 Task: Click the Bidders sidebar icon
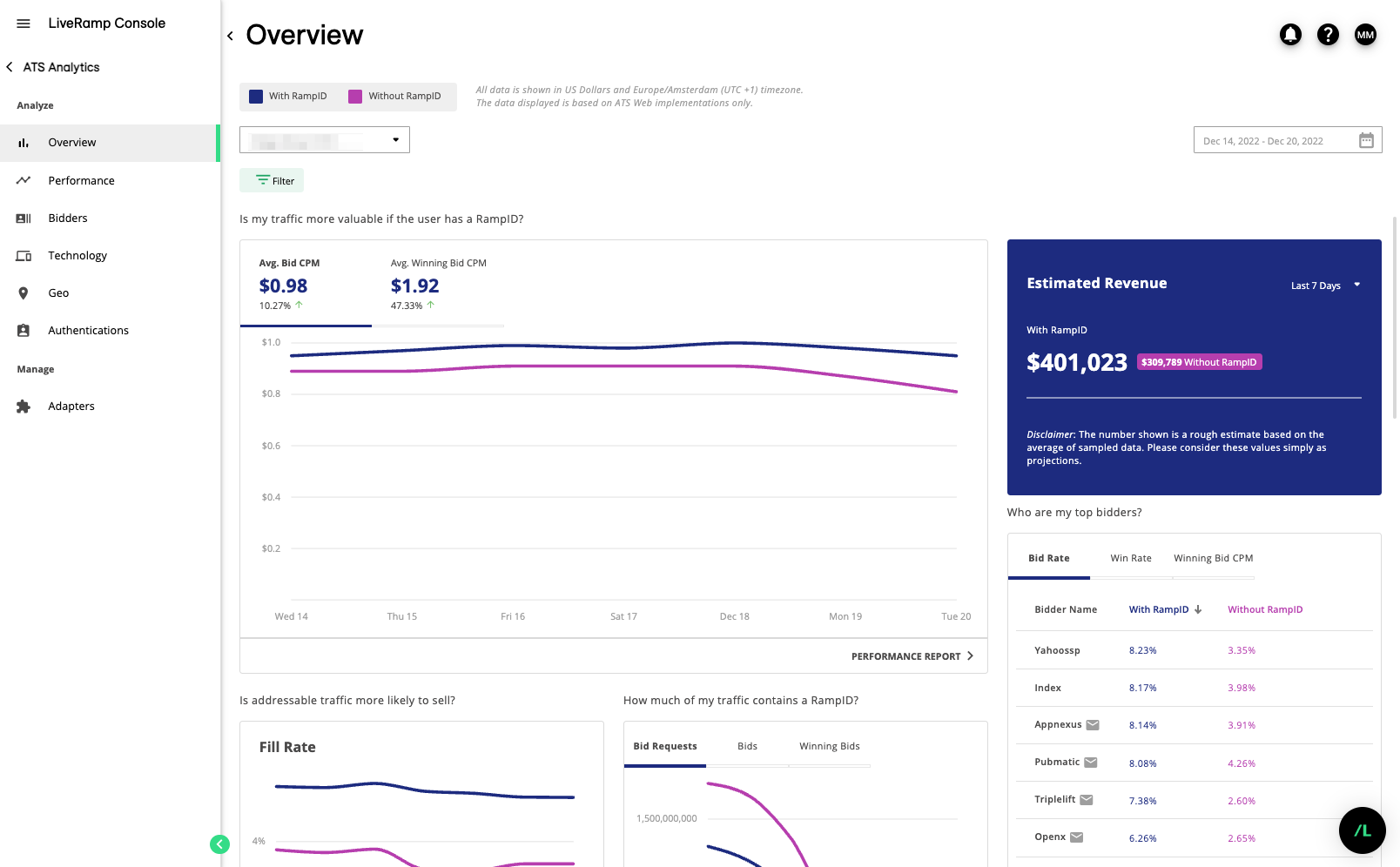pyautogui.click(x=24, y=218)
